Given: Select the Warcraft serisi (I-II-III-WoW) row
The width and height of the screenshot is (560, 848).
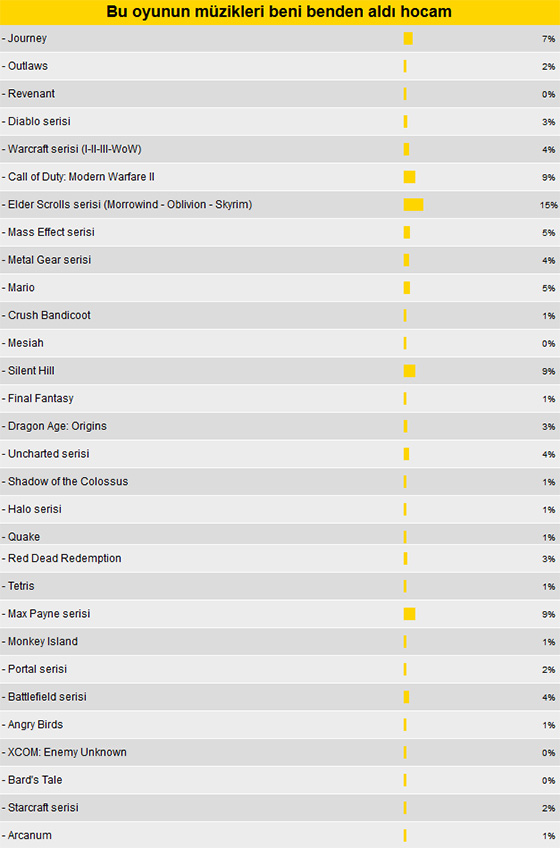Looking at the screenshot, I should [x=280, y=149].
